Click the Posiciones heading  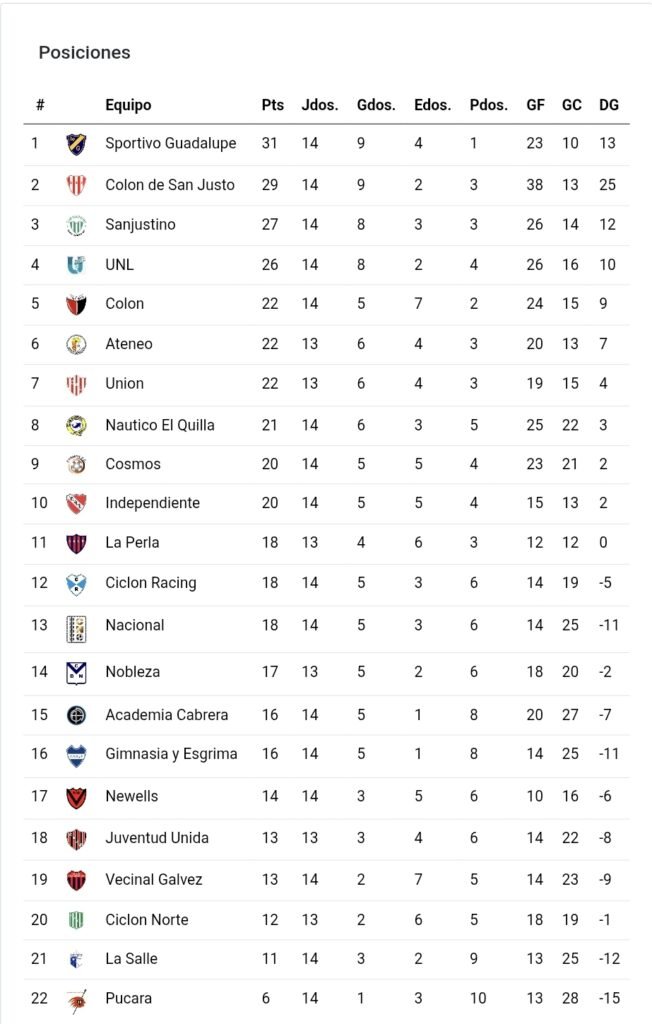pyautogui.click(x=84, y=53)
